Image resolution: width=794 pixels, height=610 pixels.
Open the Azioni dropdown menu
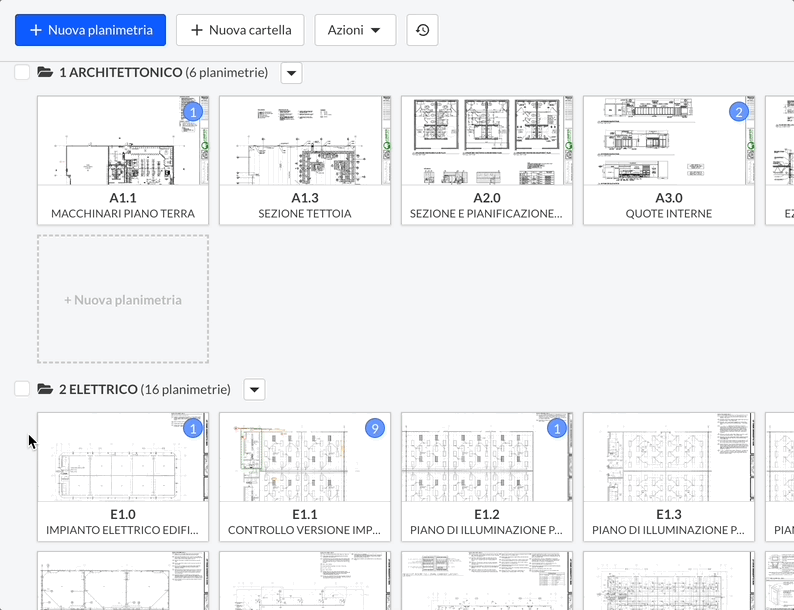click(x=355, y=30)
